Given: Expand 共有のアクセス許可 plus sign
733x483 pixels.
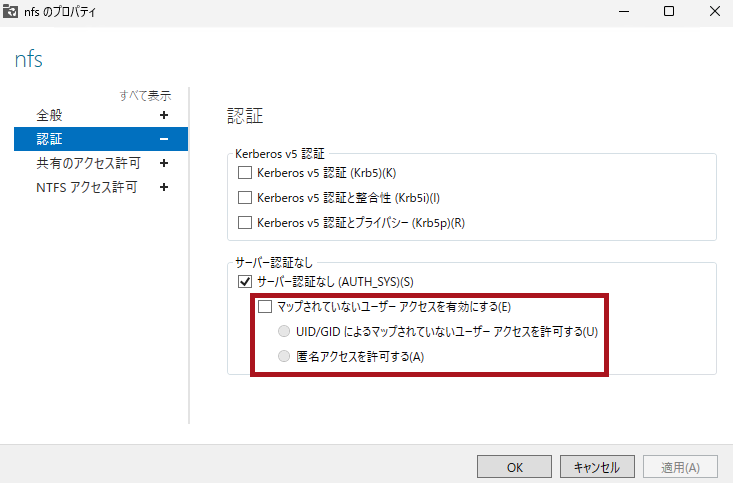Looking at the screenshot, I should click(164, 163).
